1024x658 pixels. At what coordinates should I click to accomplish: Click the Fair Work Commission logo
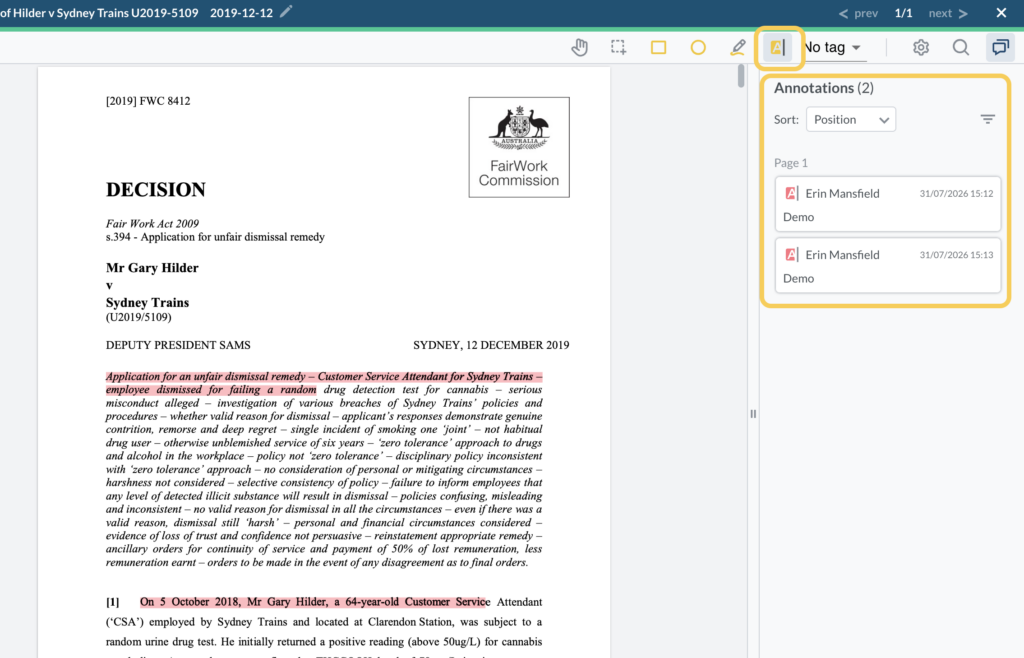(519, 148)
